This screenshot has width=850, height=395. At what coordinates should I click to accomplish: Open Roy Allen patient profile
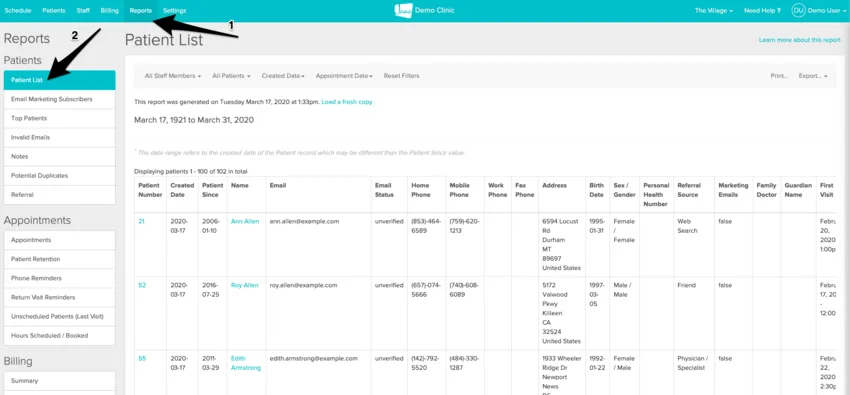pyautogui.click(x=245, y=285)
